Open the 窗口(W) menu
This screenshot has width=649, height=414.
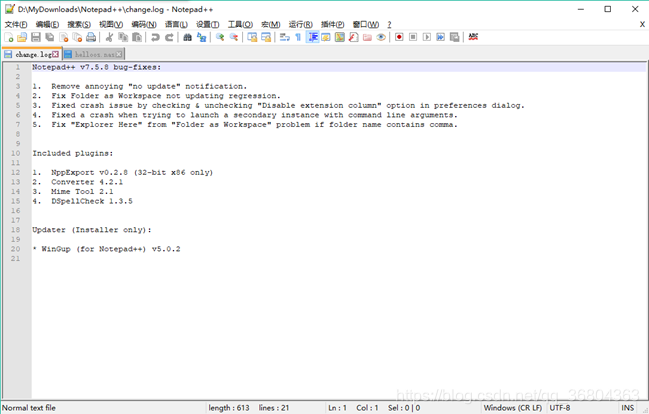click(x=365, y=24)
